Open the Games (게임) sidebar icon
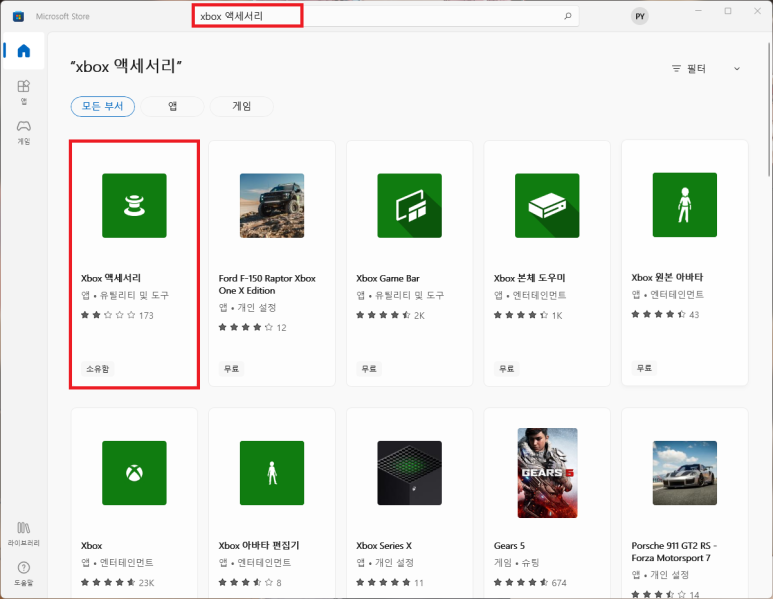The width and height of the screenshot is (773, 599). (x=24, y=132)
